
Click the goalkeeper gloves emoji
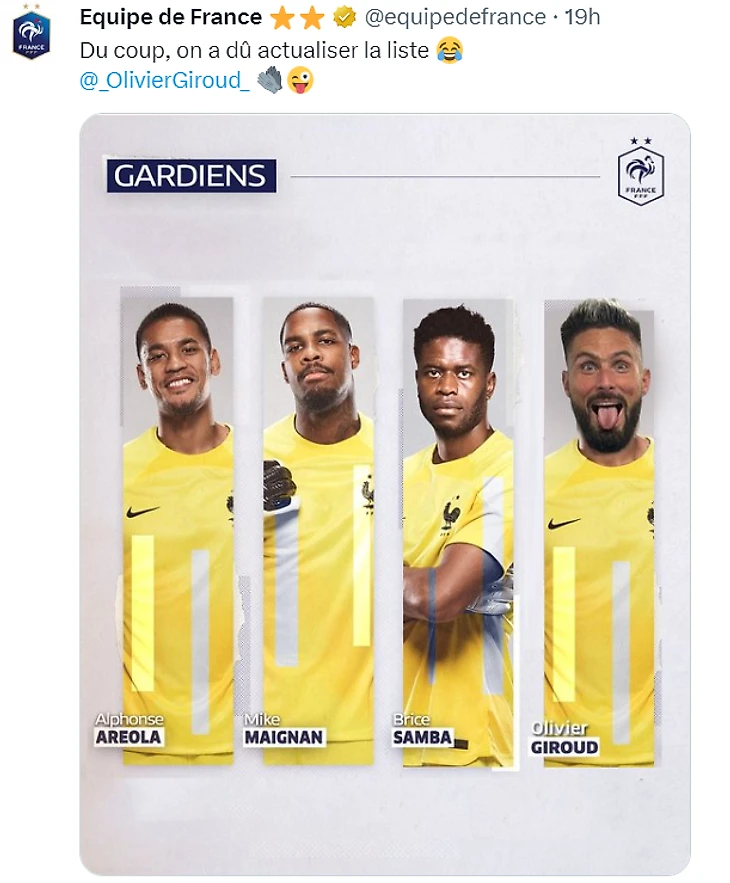pyautogui.click(x=270, y=80)
